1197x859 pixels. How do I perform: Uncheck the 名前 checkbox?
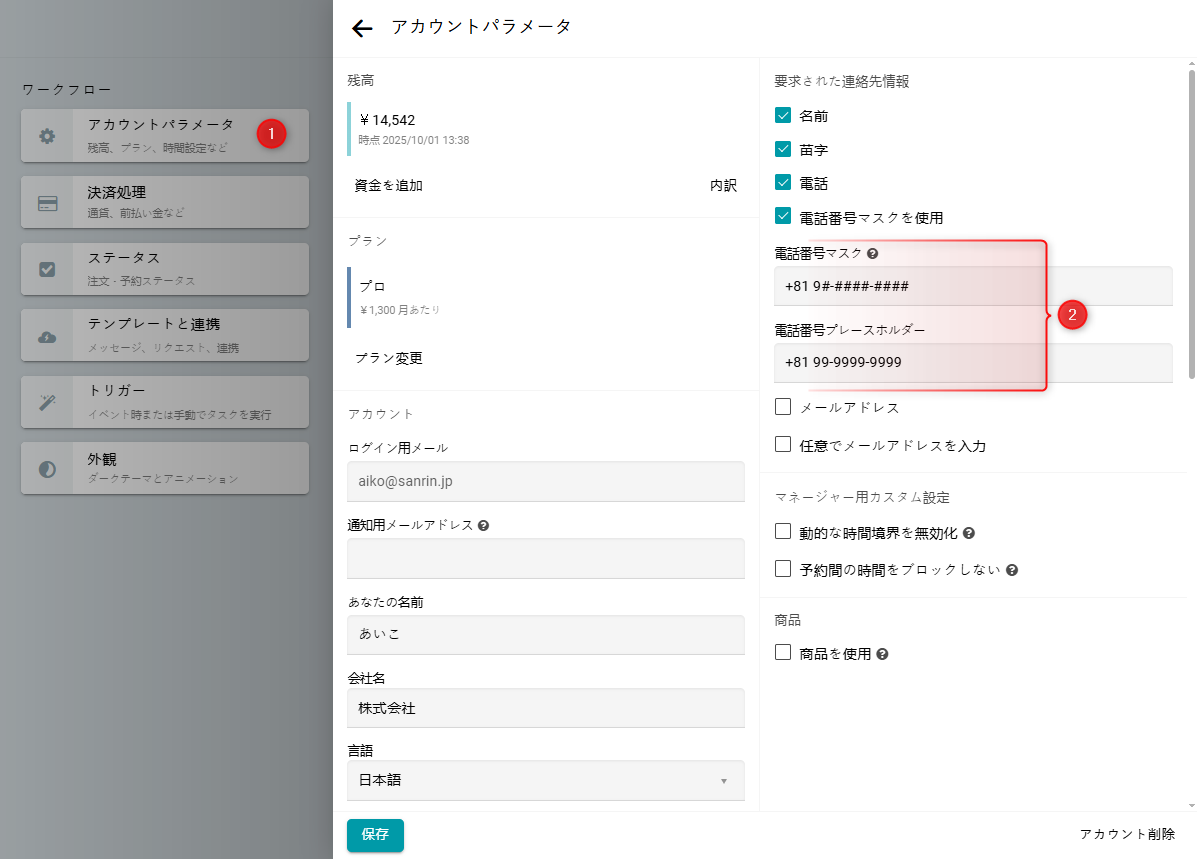pos(783,115)
